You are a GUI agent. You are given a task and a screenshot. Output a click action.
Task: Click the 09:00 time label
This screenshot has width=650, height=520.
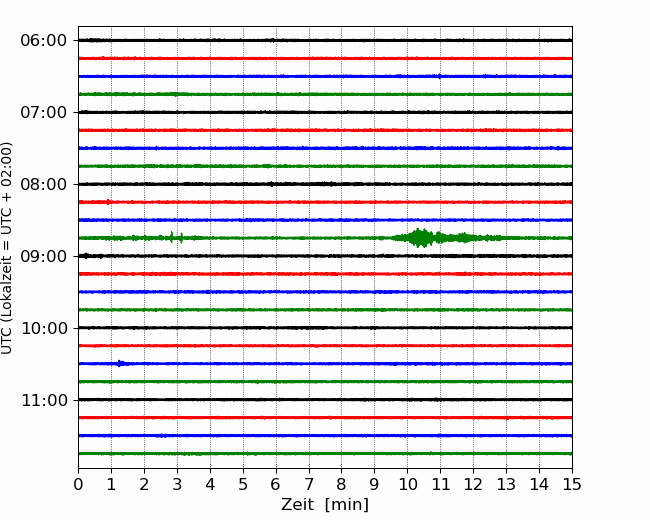point(44,256)
